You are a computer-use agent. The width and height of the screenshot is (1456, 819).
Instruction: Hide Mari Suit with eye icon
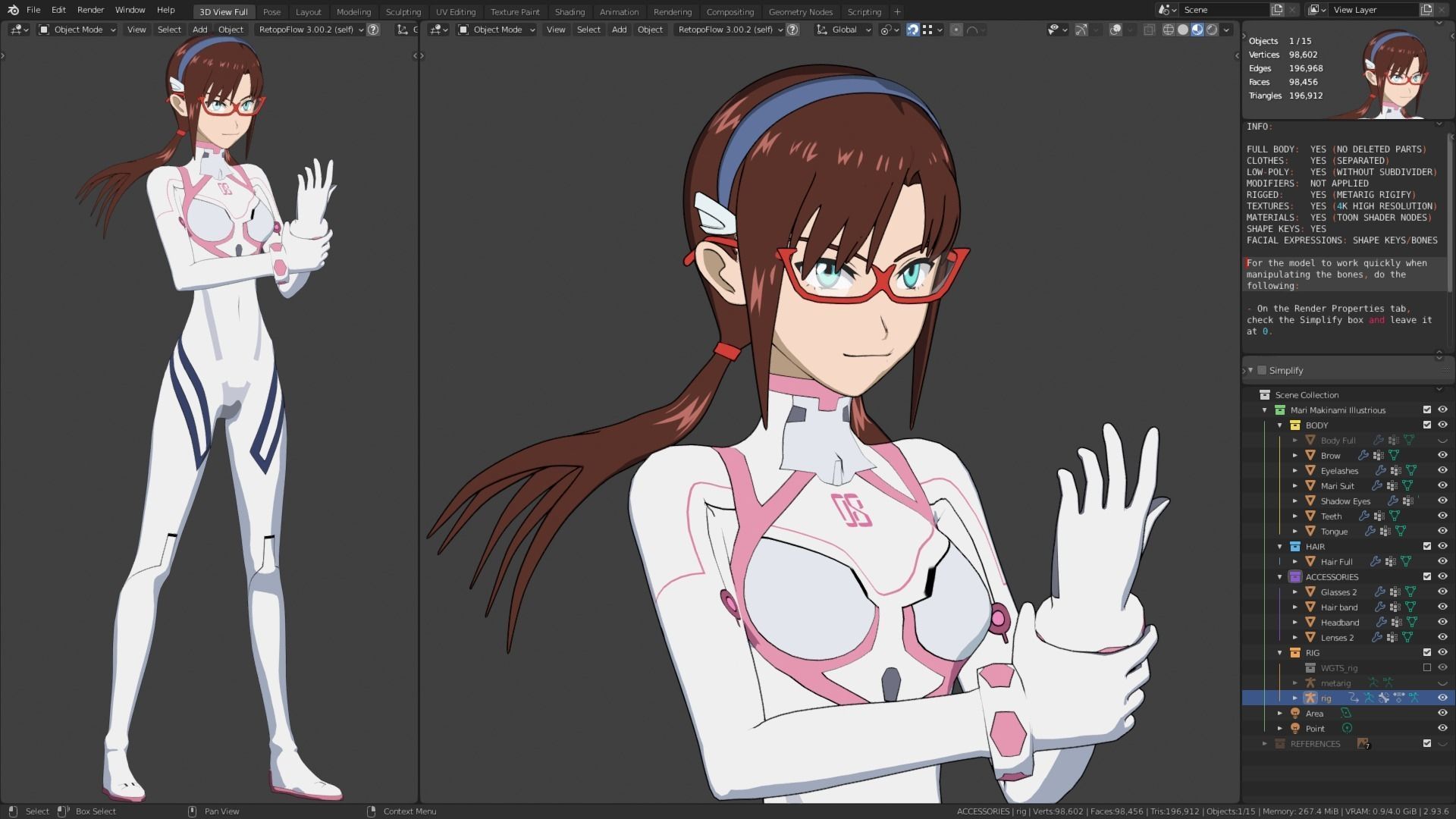pos(1442,485)
